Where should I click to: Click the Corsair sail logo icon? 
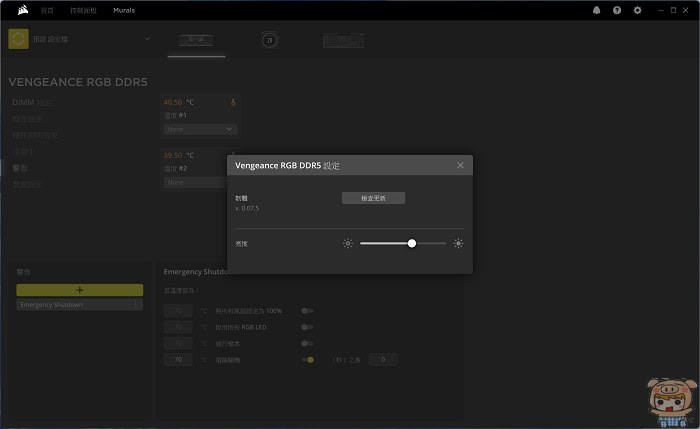(23, 10)
